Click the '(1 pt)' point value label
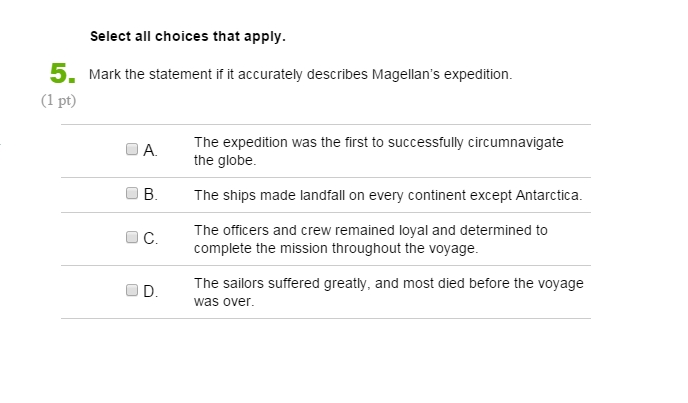Screen dimensions: 688x403 click(x=58, y=101)
